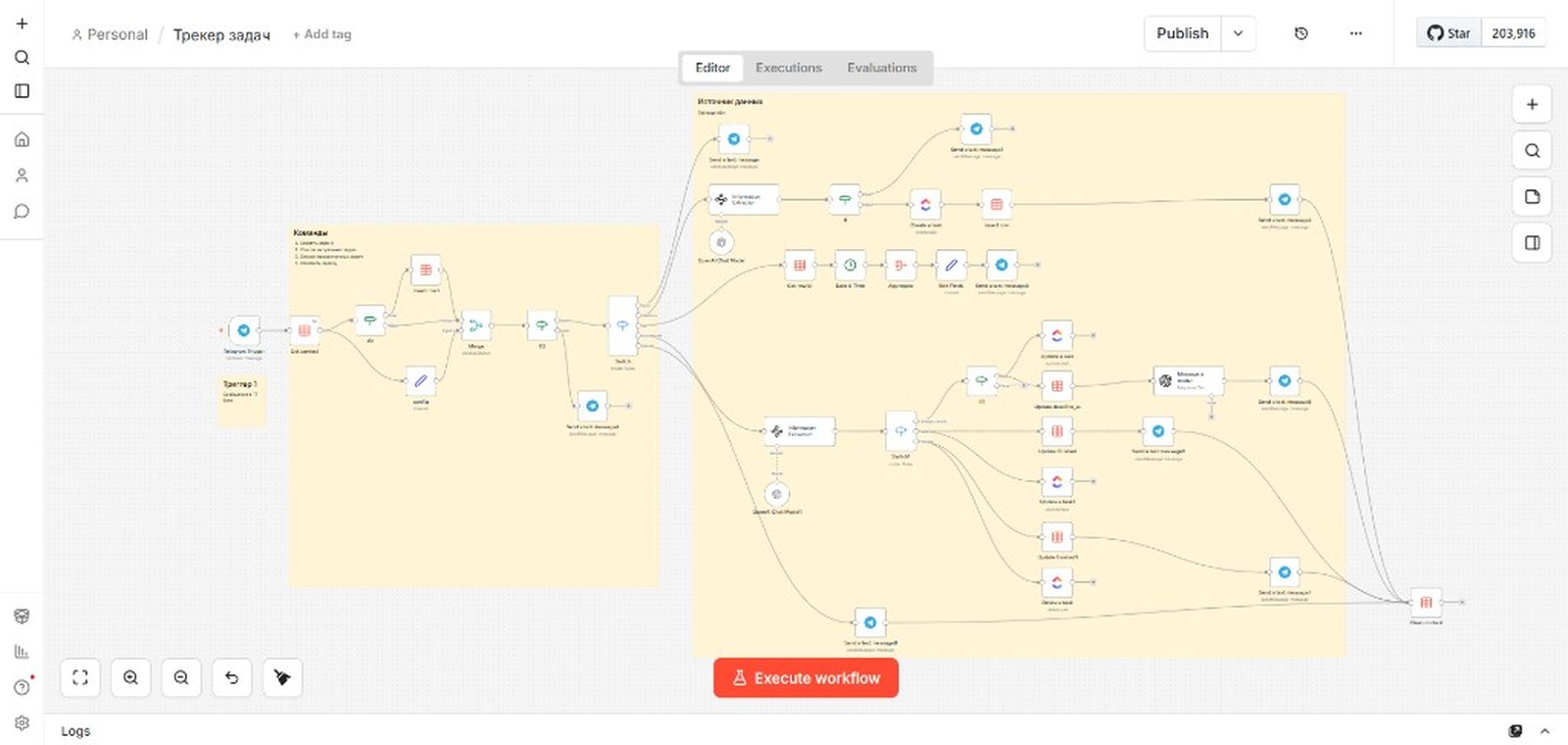This screenshot has width=1568, height=745.
Task: Click the zoom to fit canvas icon
Action: (80, 677)
